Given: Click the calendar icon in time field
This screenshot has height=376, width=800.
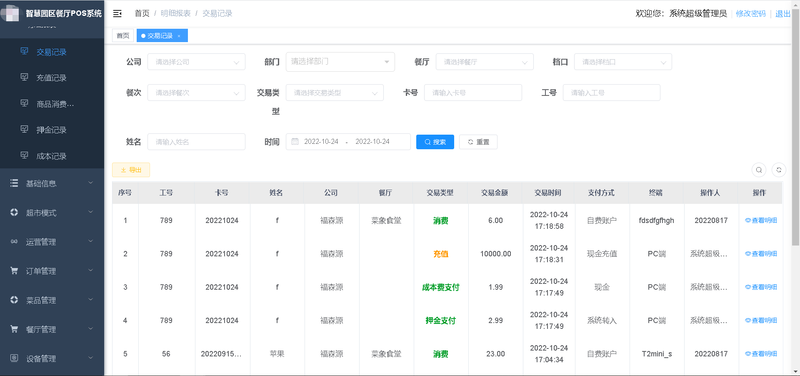Looking at the screenshot, I should 295,142.
